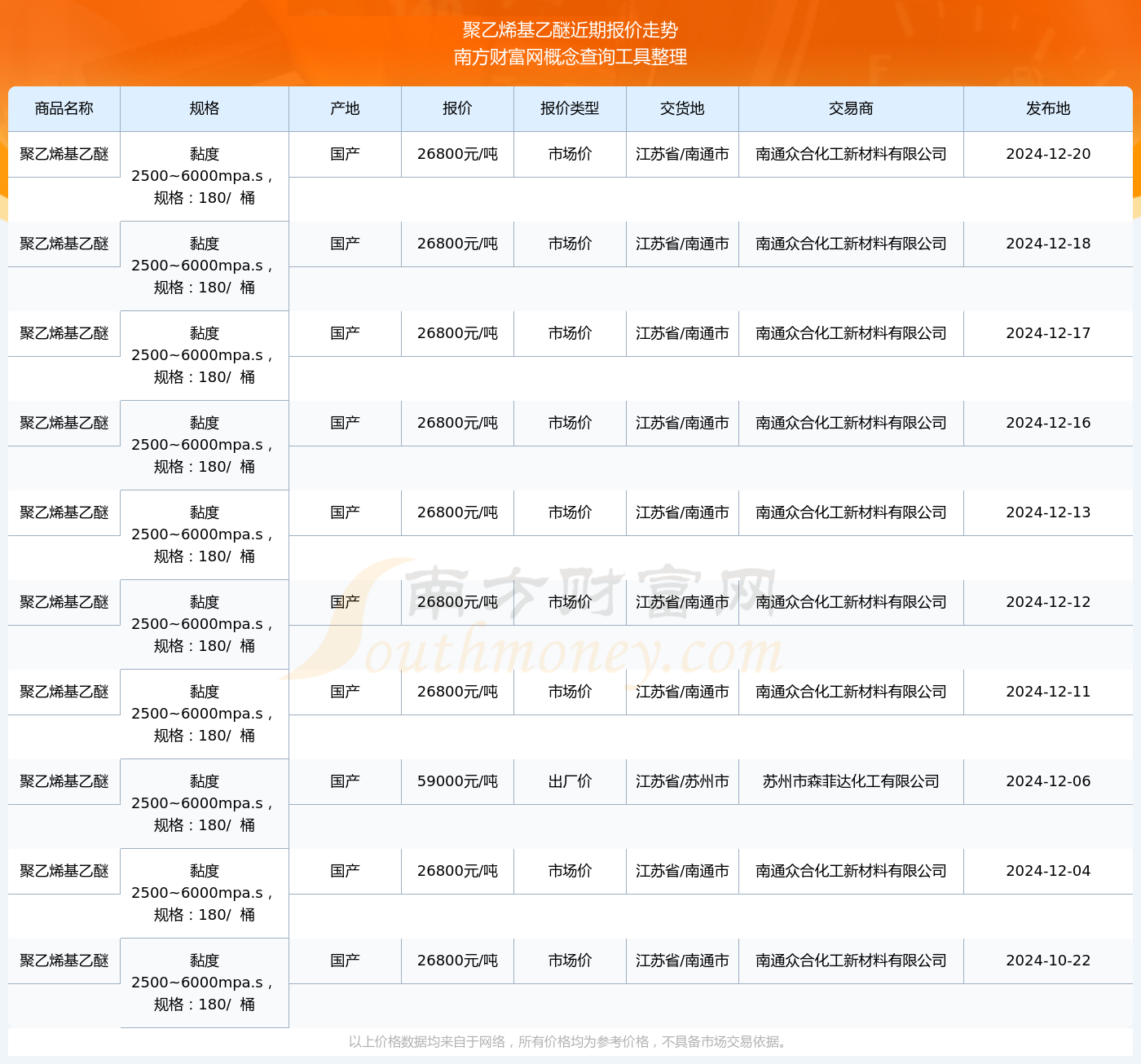Viewport: 1141px width, 1064px height.
Task: Click 市场价 in the 2024-12-20 row
Action: click(570, 154)
